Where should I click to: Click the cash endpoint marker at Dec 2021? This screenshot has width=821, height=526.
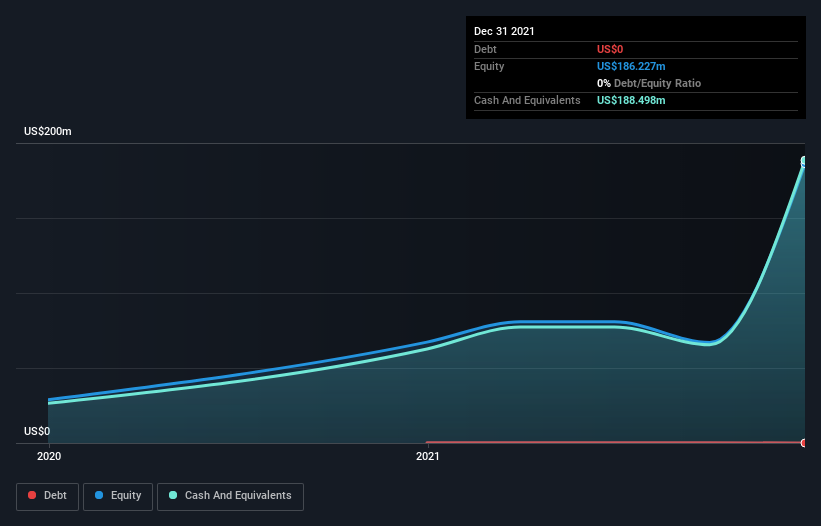[804, 161]
